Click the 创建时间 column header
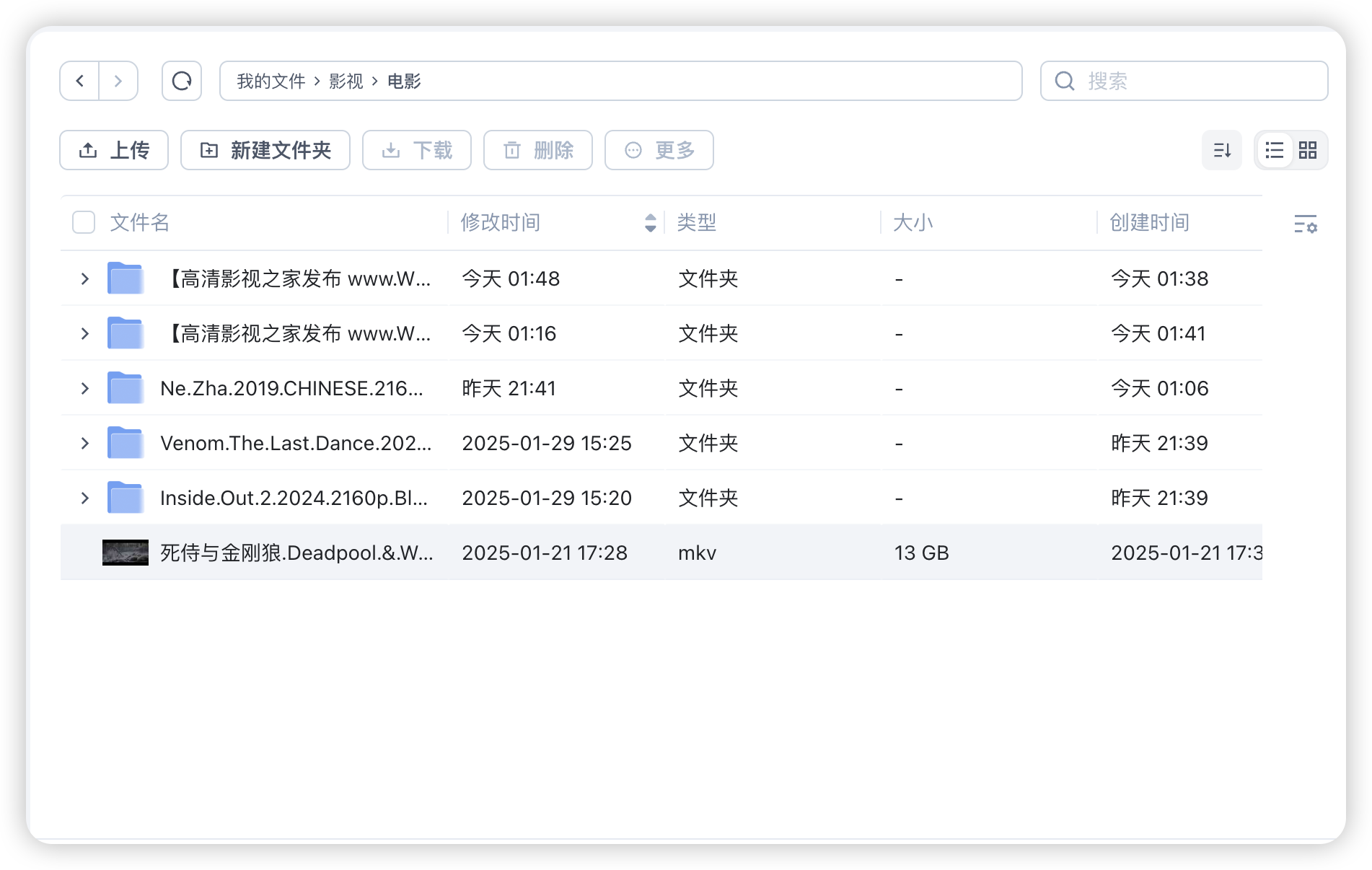 [1150, 222]
